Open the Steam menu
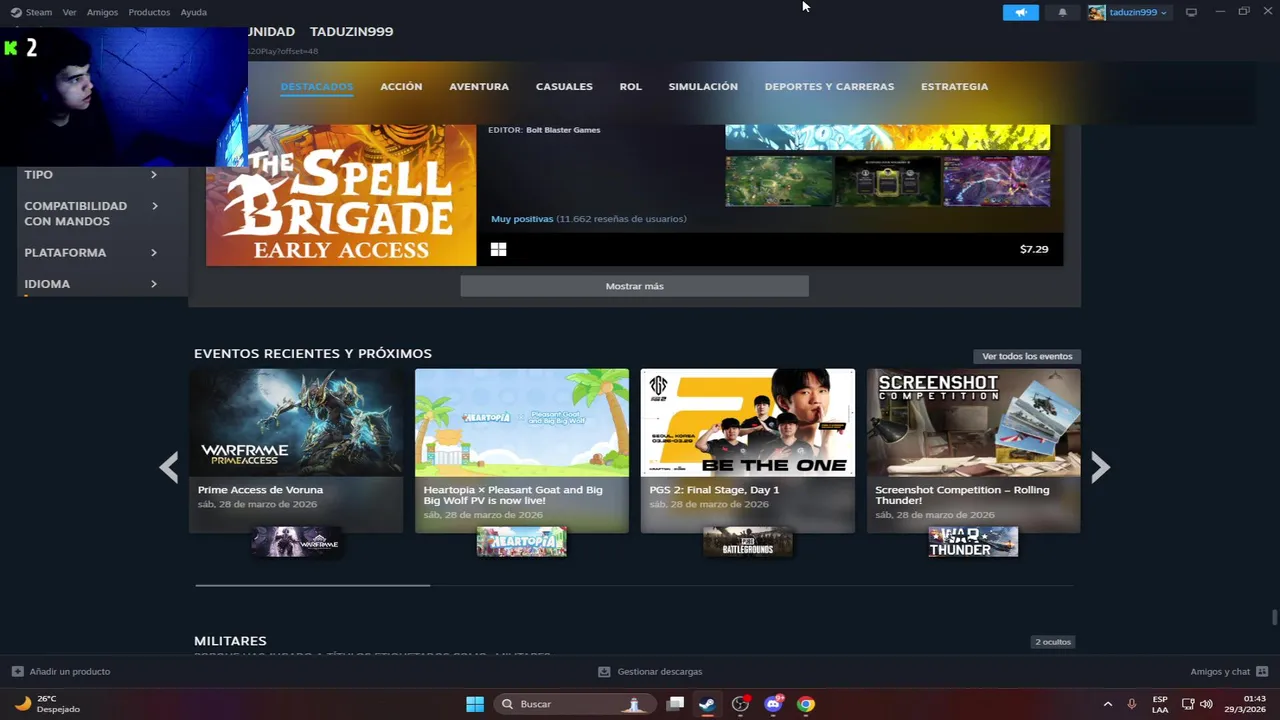This screenshot has height=720, width=1280. pos(39,12)
